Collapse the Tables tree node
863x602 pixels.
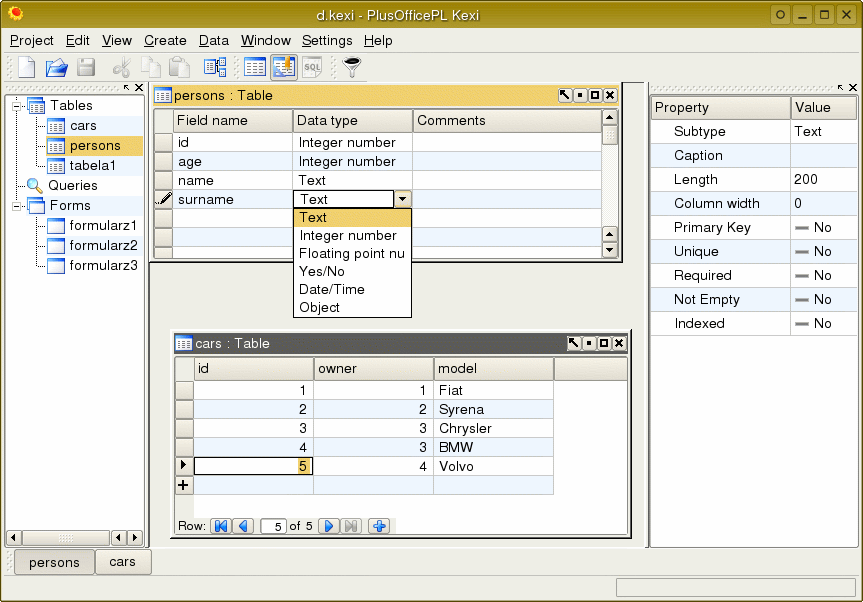(x=17, y=106)
